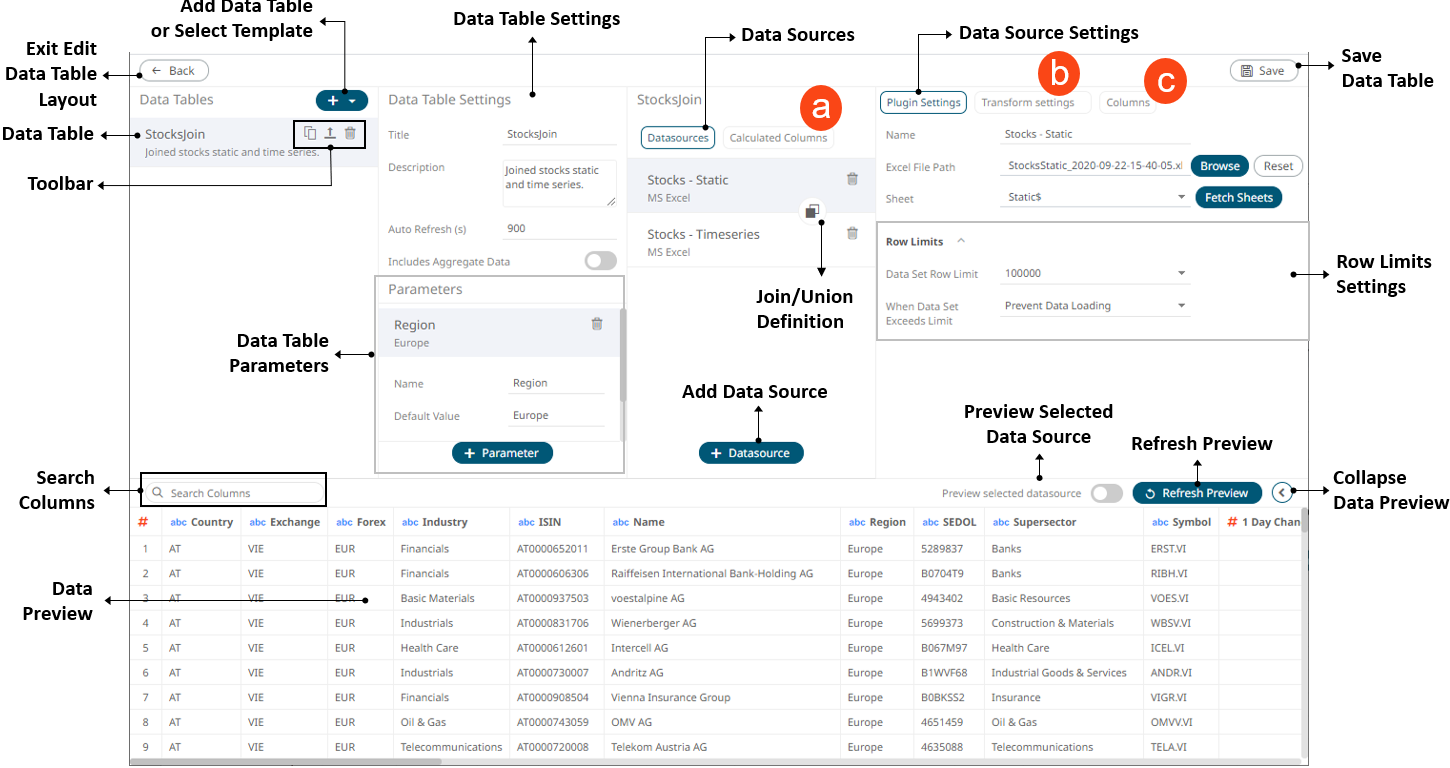Delete the Stocks - Timeseries data source

[x=852, y=233]
